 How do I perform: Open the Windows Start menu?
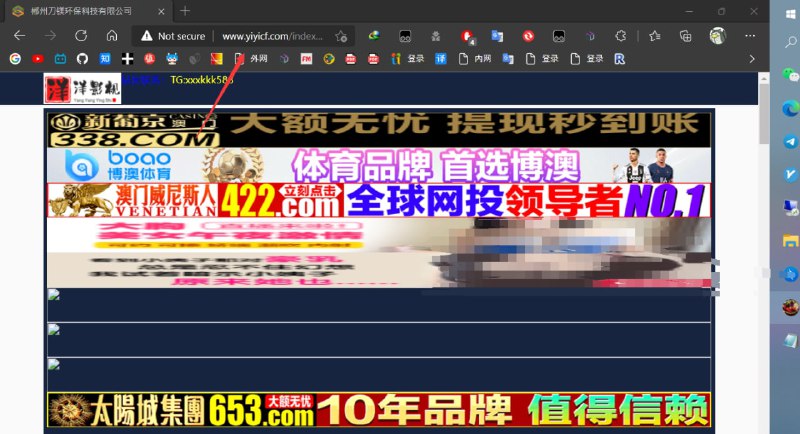pyautogui.click(x=790, y=14)
